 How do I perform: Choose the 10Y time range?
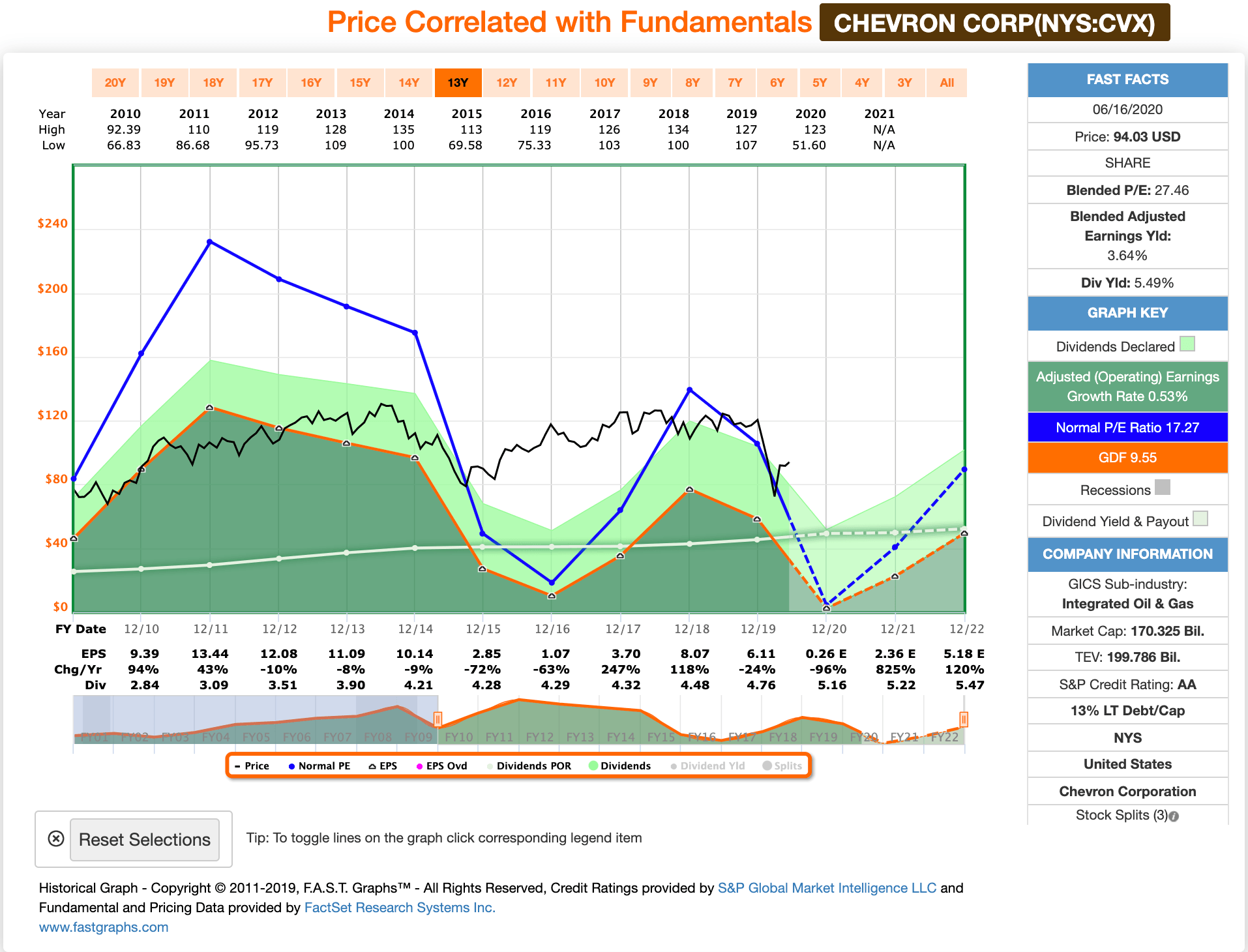click(604, 83)
